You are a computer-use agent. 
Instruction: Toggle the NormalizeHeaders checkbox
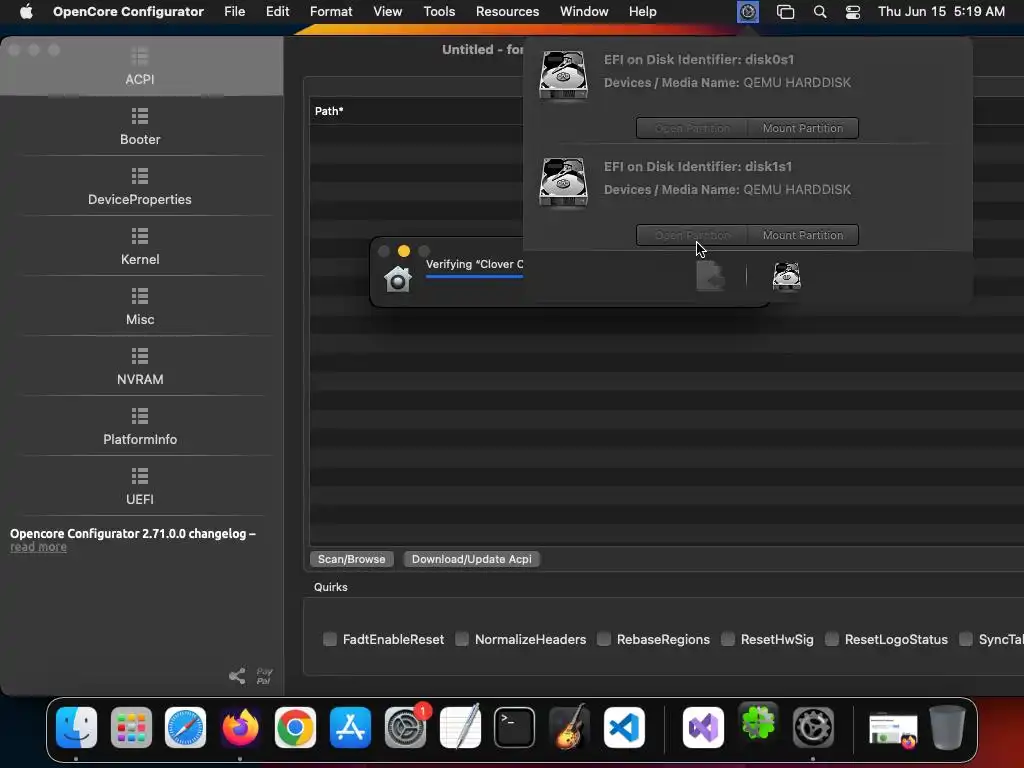point(462,639)
